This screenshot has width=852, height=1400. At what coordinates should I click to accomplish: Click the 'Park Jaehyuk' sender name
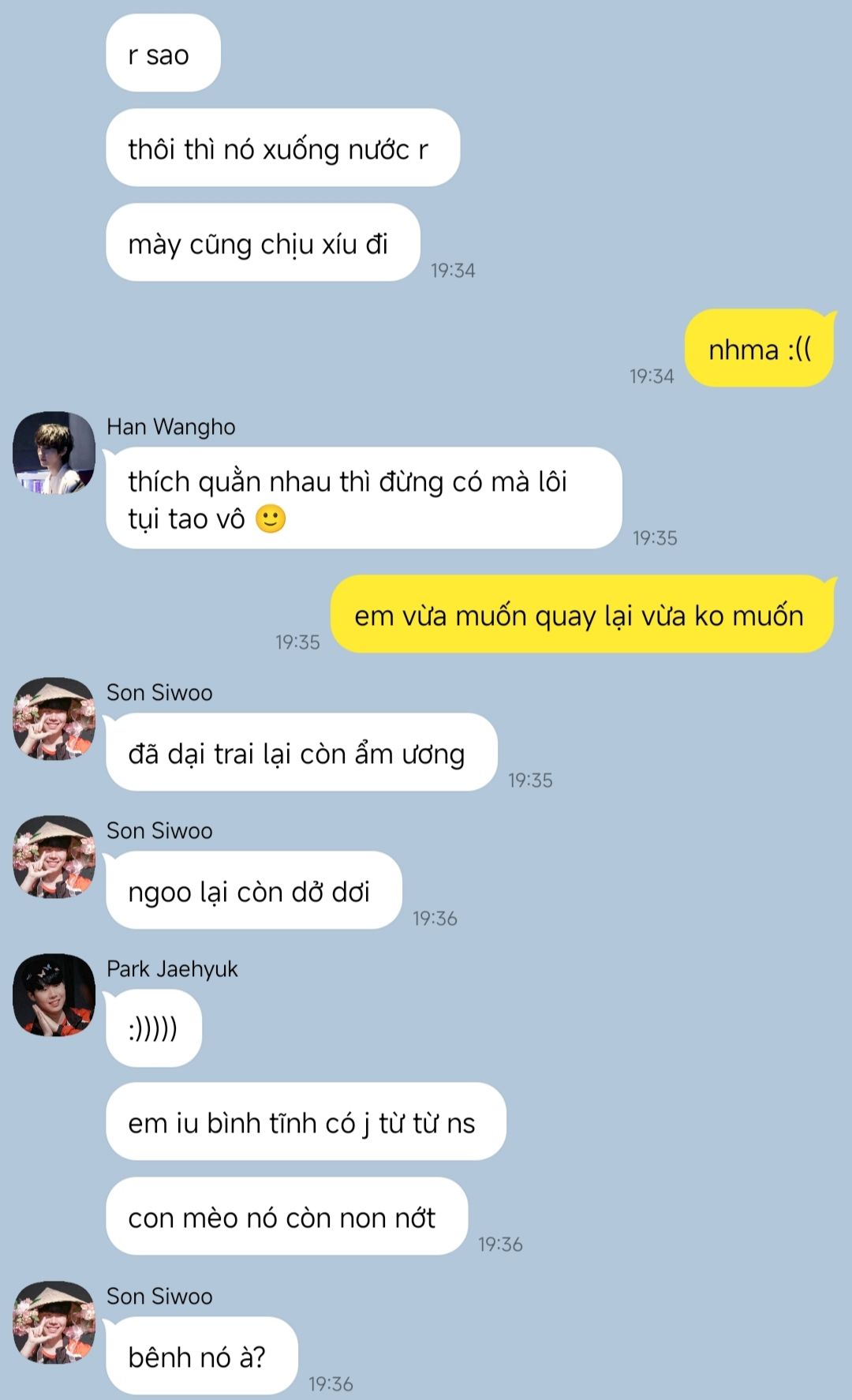172,969
